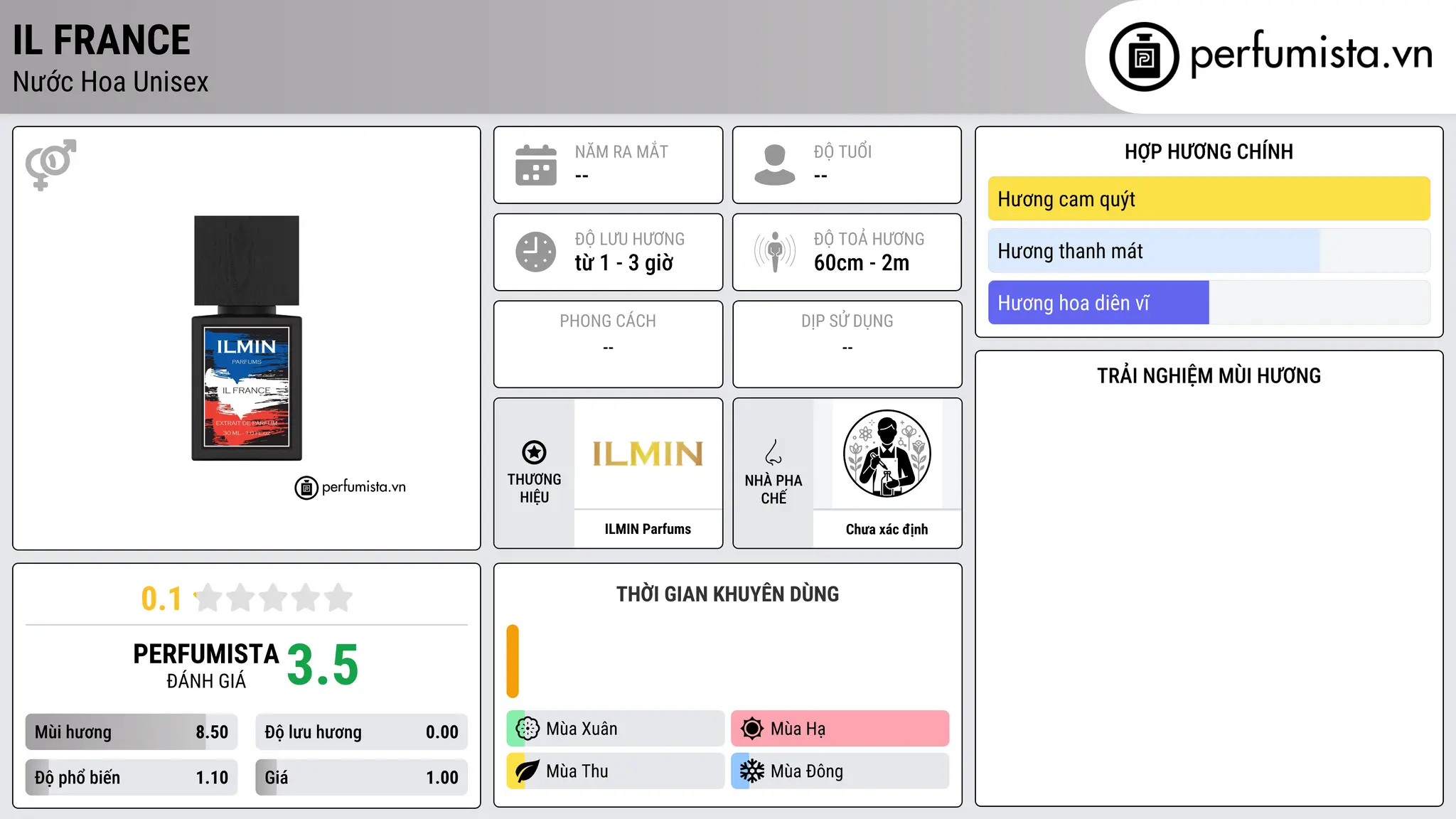Click the star badge icon above Thương hiệu

tap(534, 452)
